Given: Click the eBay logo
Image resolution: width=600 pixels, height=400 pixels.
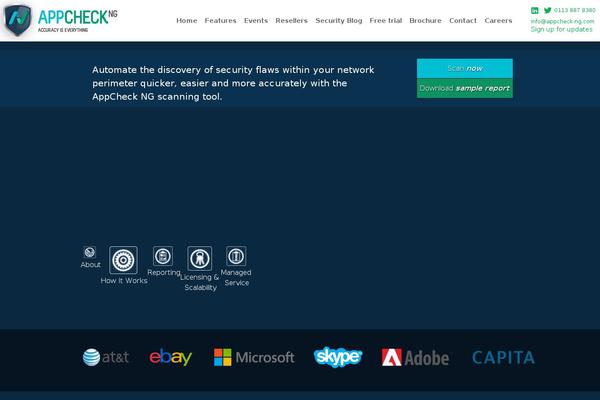Looking at the screenshot, I should click(171, 357).
